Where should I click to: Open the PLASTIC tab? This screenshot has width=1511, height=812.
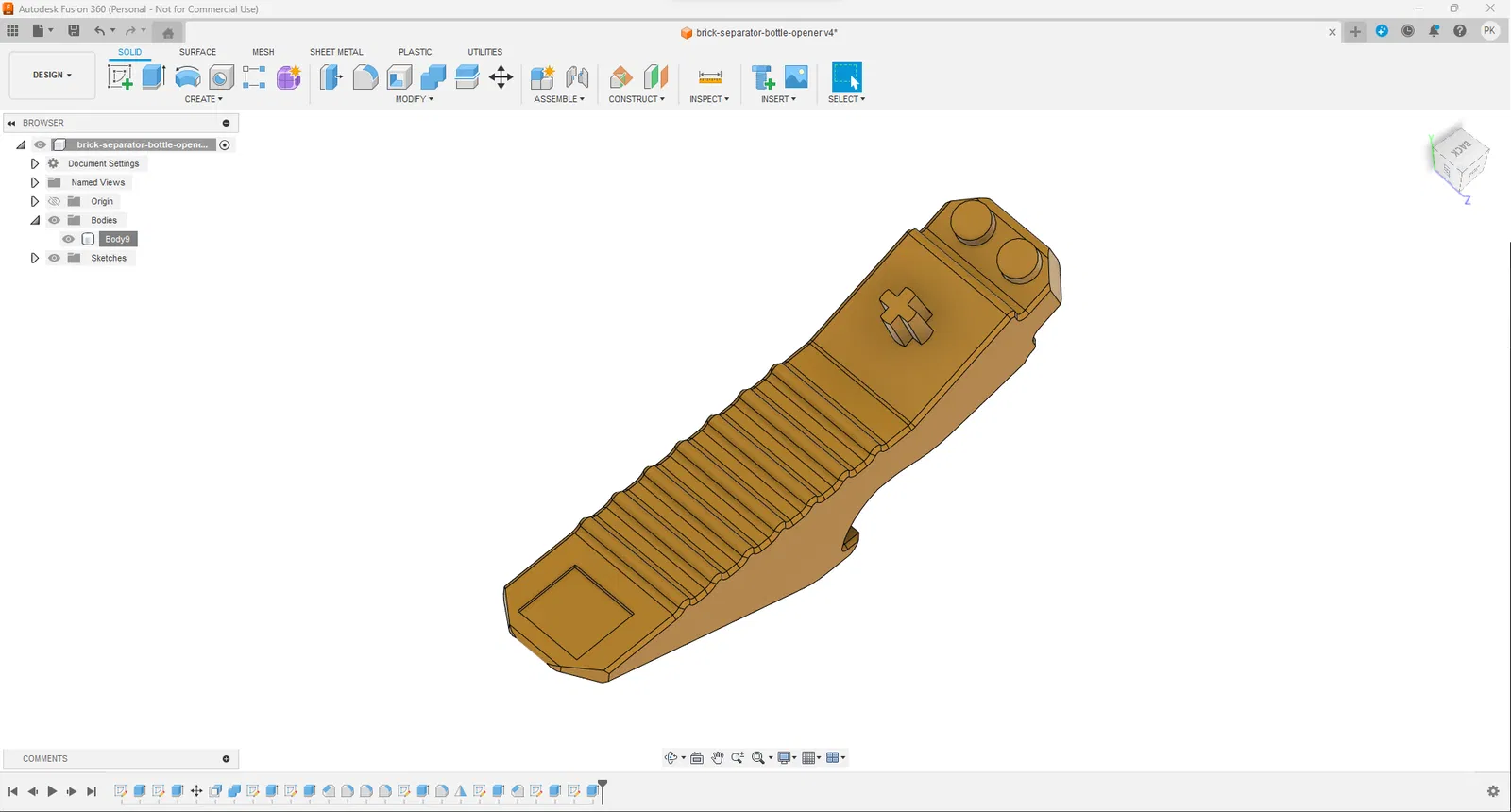click(x=416, y=52)
